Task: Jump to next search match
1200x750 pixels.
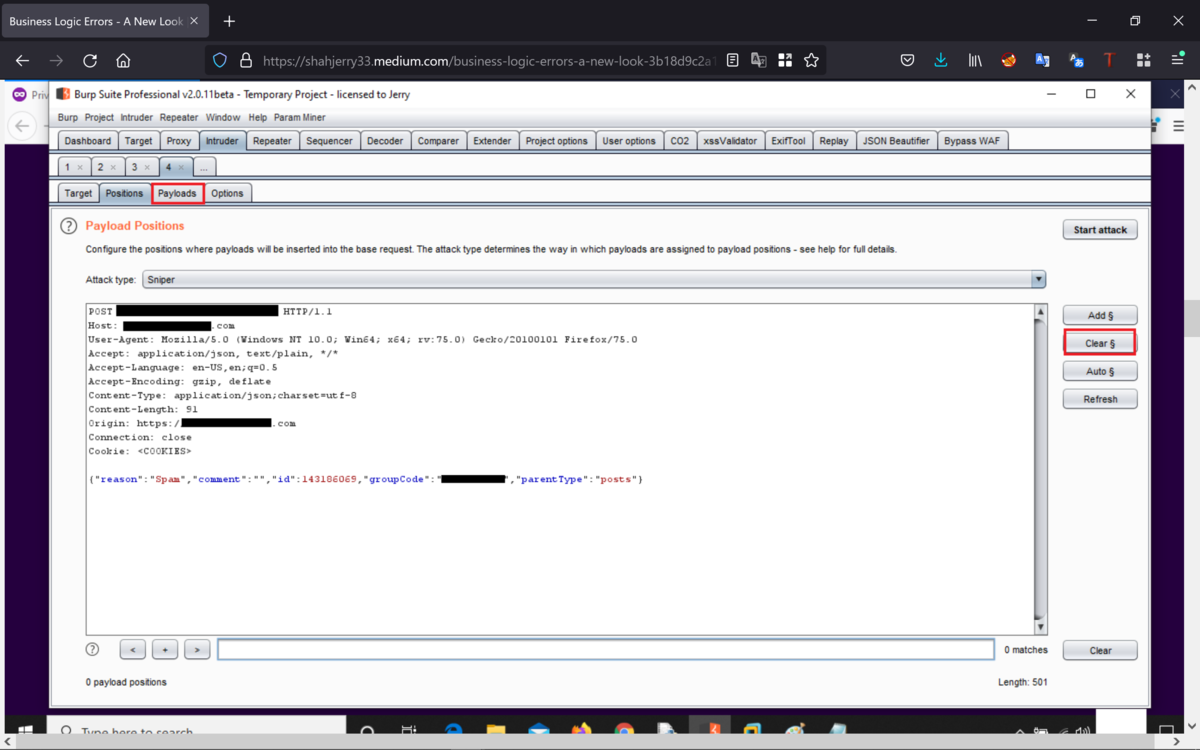Action: 197,650
